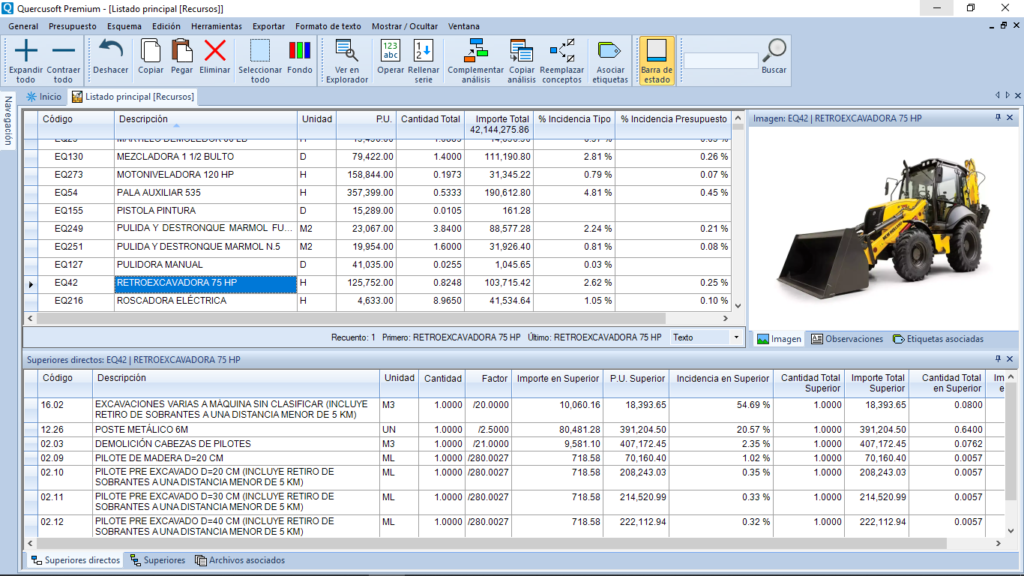1024x576 pixels.
Task: Click the Código column header in resources
Action: coord(75,124)
